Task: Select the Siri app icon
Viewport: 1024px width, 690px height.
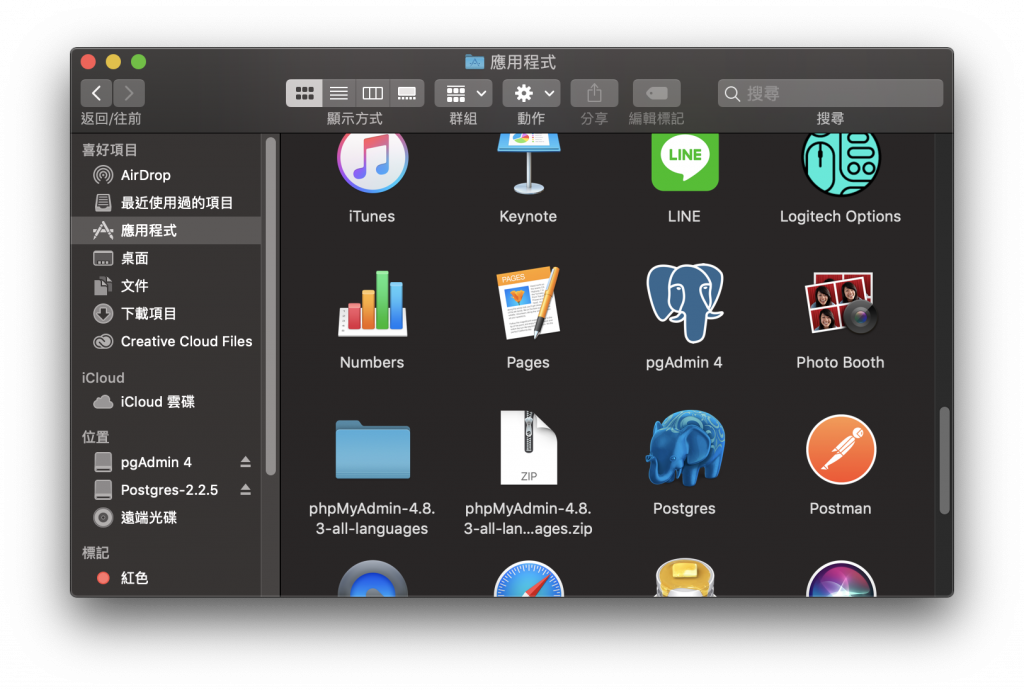Action: 840,579
